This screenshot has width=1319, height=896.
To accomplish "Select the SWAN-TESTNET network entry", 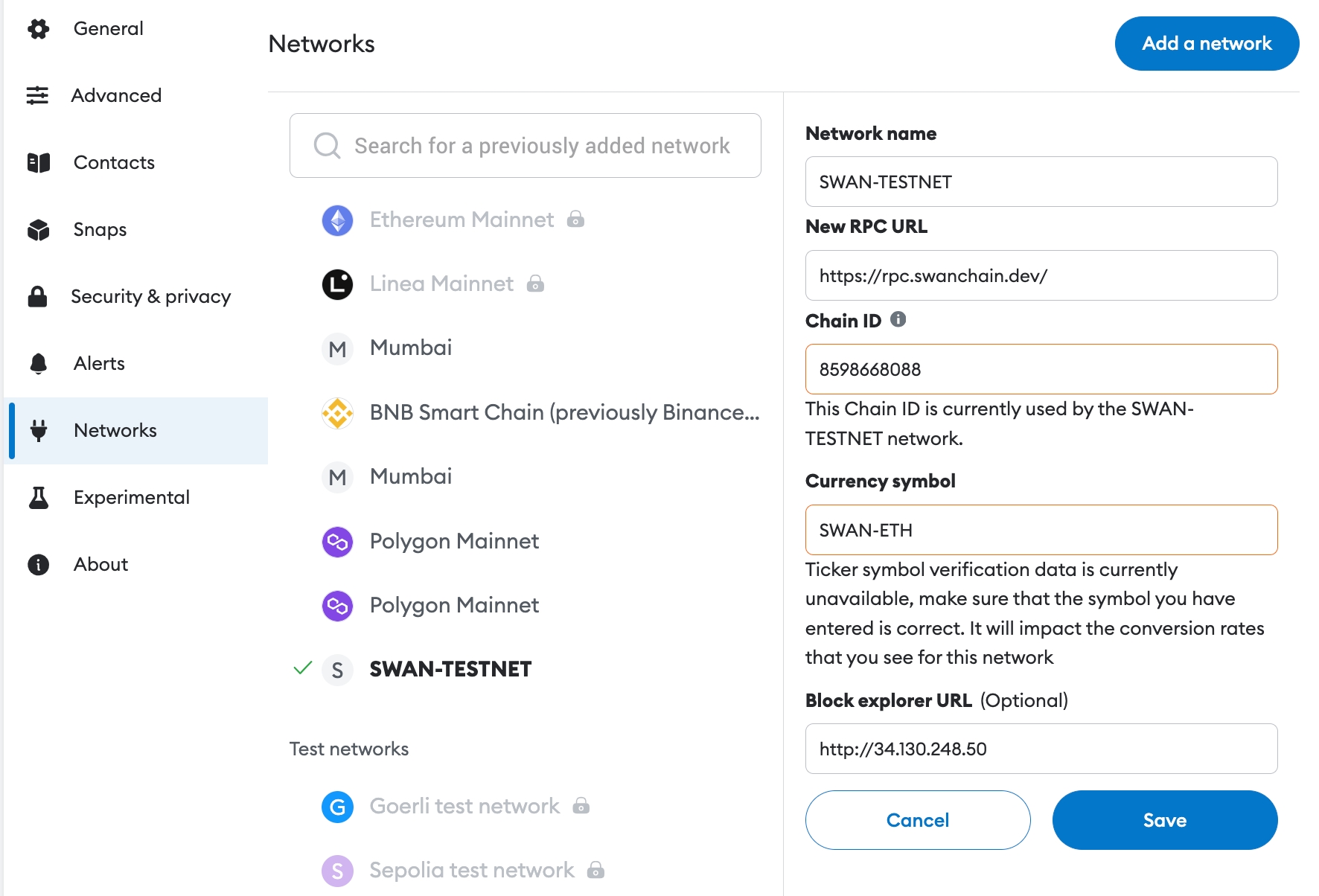I will 450,669.
